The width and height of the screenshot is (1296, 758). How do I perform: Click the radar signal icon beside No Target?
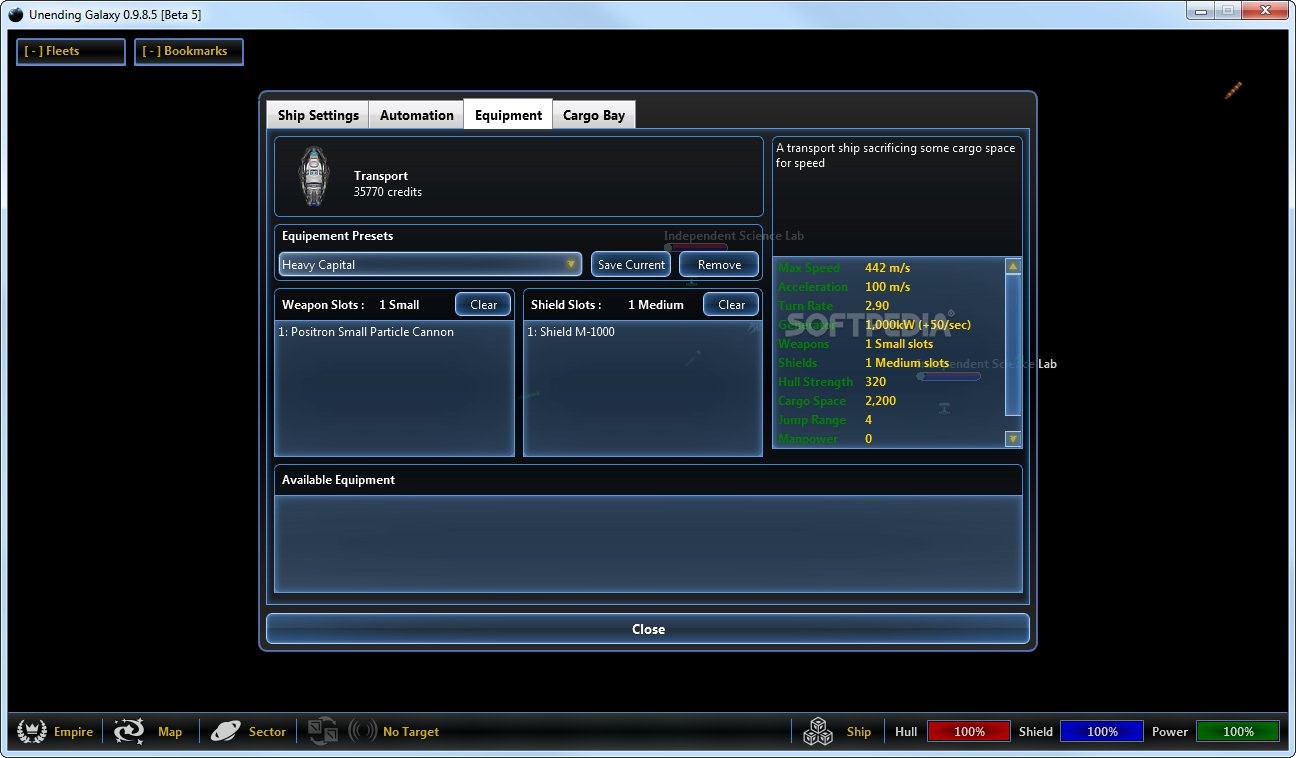pos(362,731)
